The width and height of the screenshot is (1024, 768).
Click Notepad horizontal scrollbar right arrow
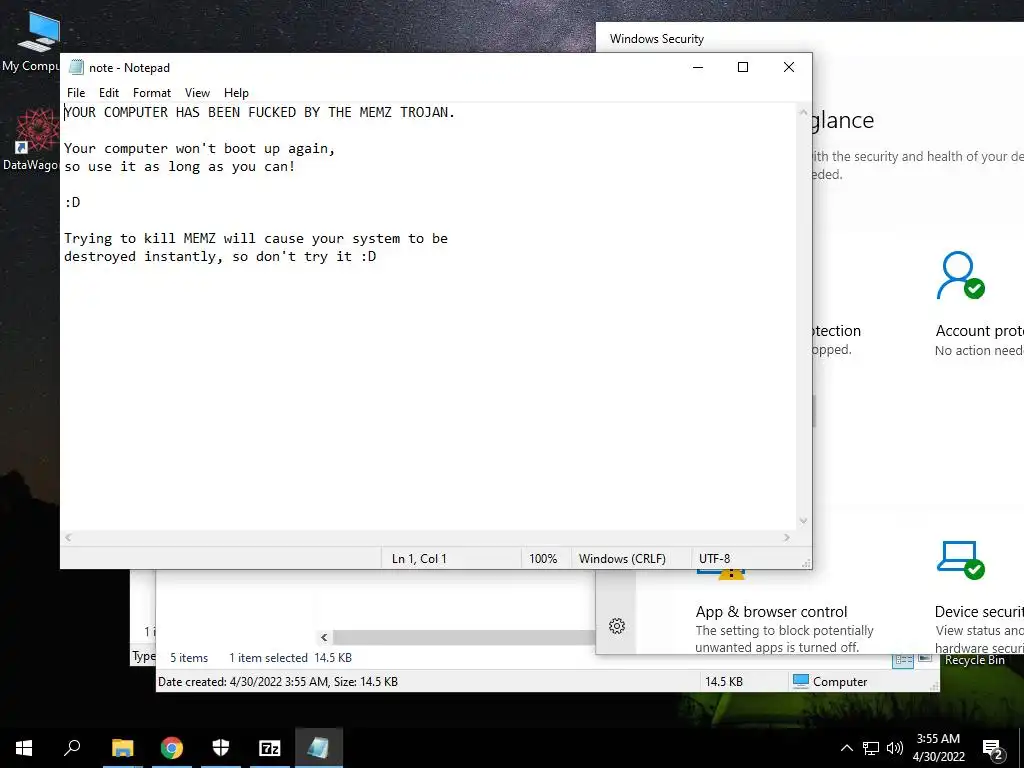coord(787,537)
